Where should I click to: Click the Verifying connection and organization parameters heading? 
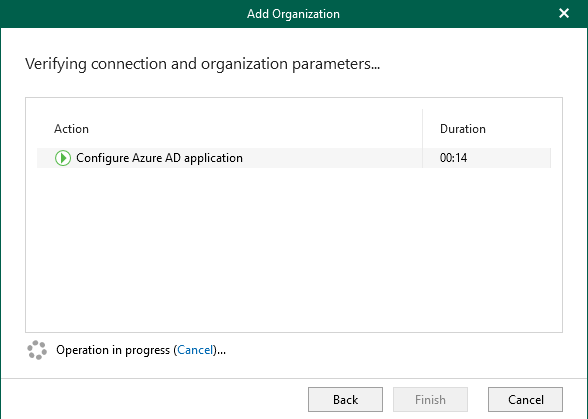pyautogui.click(x=202, y=64)
